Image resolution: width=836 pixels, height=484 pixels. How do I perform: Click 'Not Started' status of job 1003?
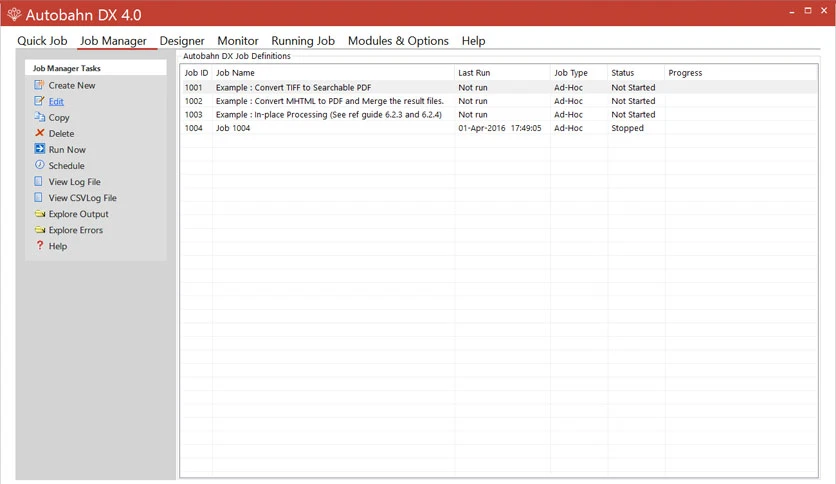633,115
